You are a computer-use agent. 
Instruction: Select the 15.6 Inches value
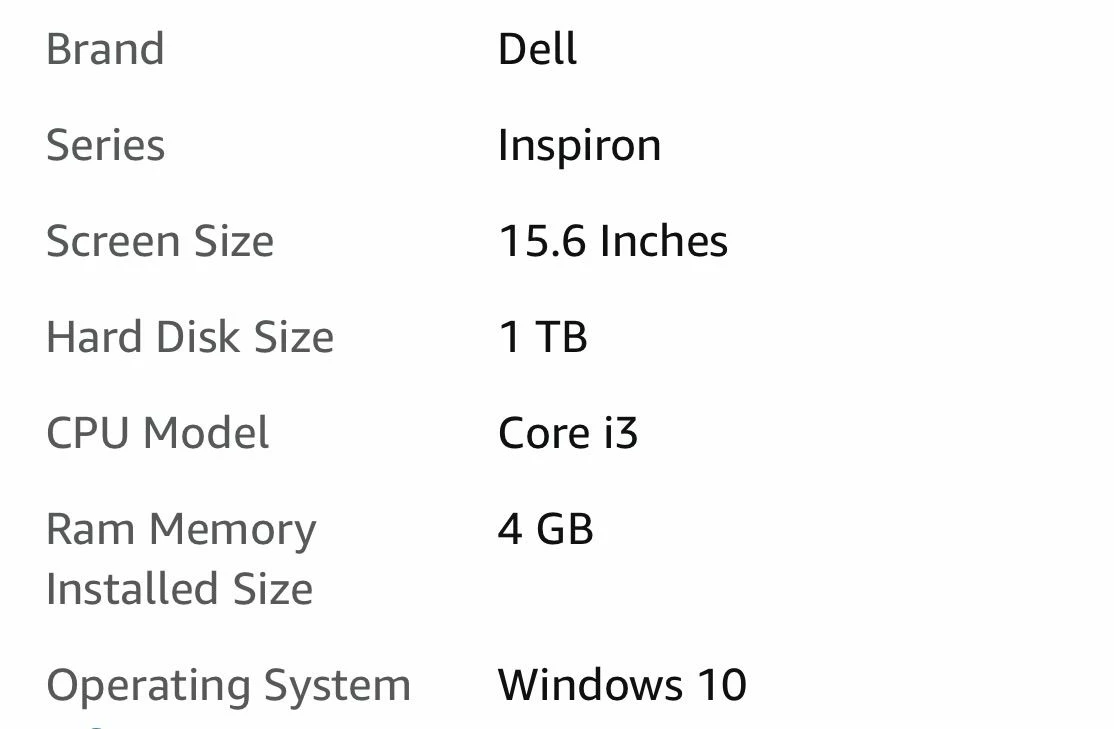(612, 242)
